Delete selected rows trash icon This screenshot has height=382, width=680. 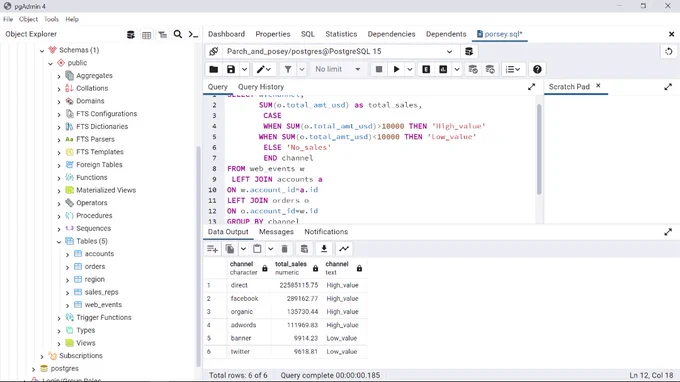(284, 249)
